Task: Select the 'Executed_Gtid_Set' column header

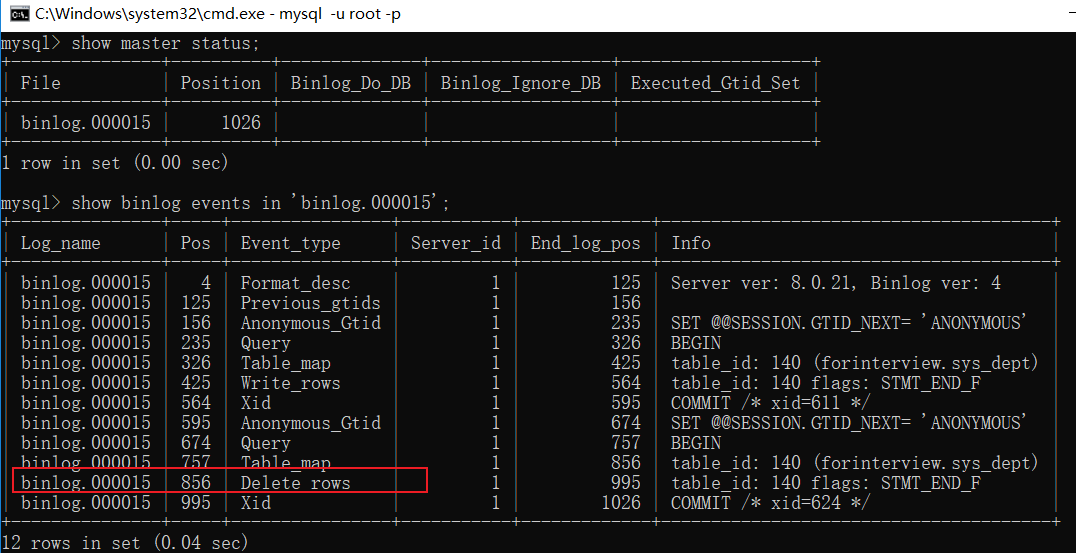Action: 715,84
